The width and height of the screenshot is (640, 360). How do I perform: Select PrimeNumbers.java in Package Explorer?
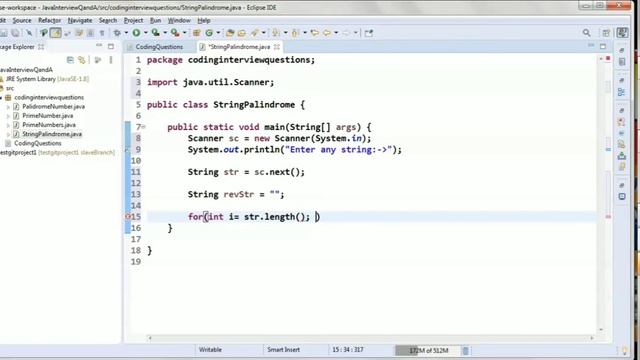(49, 125)
